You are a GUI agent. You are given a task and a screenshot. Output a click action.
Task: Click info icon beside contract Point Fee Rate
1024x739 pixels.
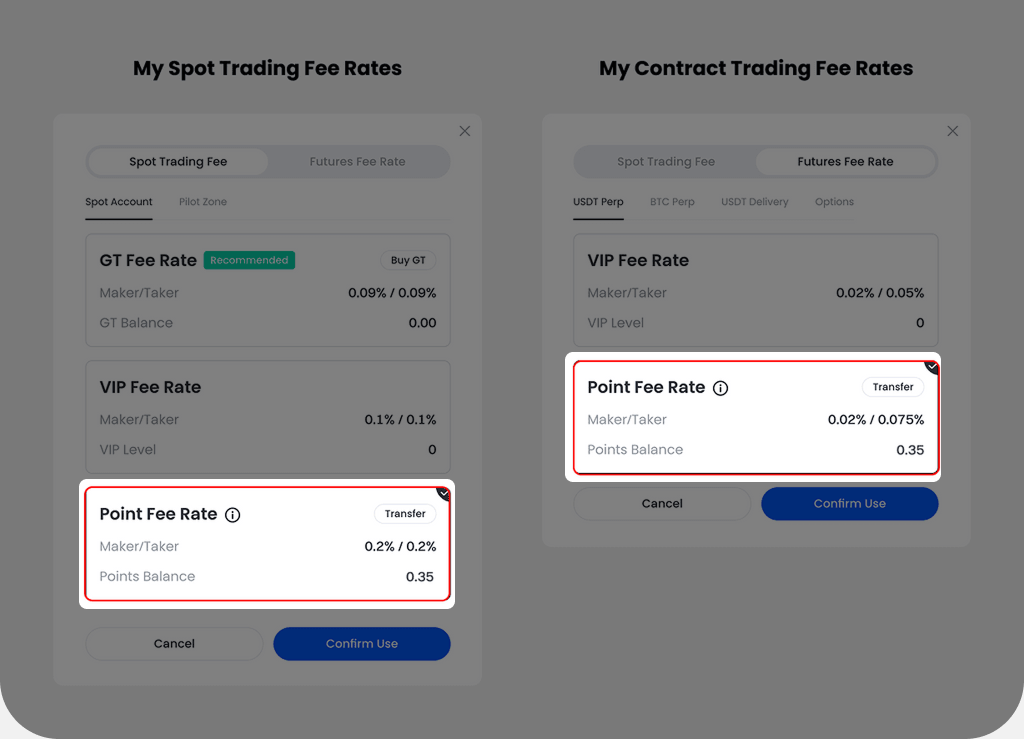pos(721,388)
